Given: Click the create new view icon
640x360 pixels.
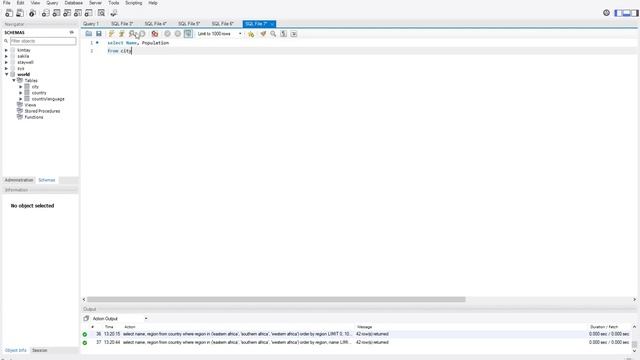Looking at the screenshot, I should (67, 13).
